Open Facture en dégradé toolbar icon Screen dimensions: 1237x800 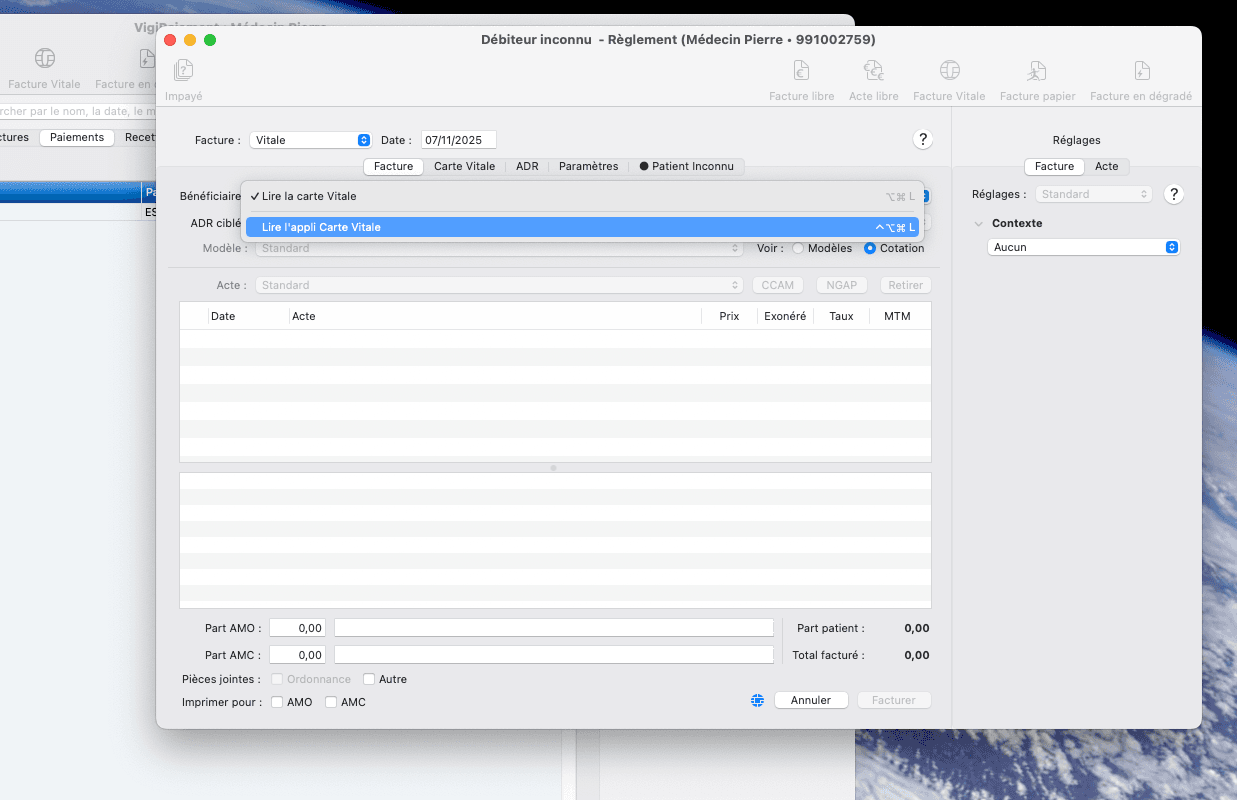(x=1141, y=71)
